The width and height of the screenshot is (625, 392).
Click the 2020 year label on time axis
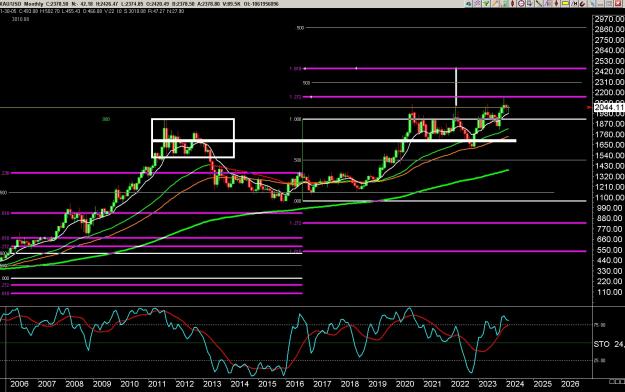405,384
